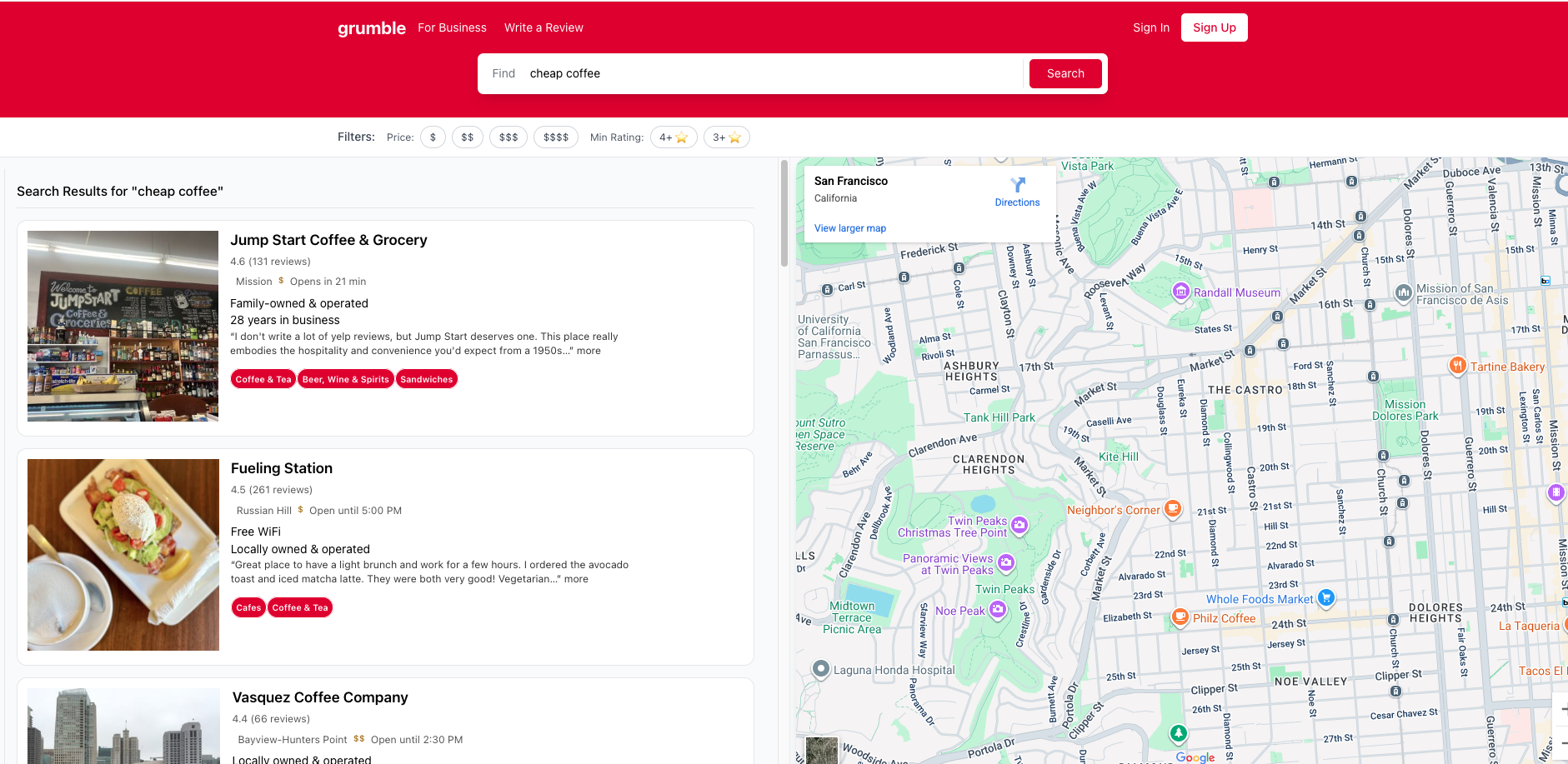Open View larger map link

click(x=850, y=228)
